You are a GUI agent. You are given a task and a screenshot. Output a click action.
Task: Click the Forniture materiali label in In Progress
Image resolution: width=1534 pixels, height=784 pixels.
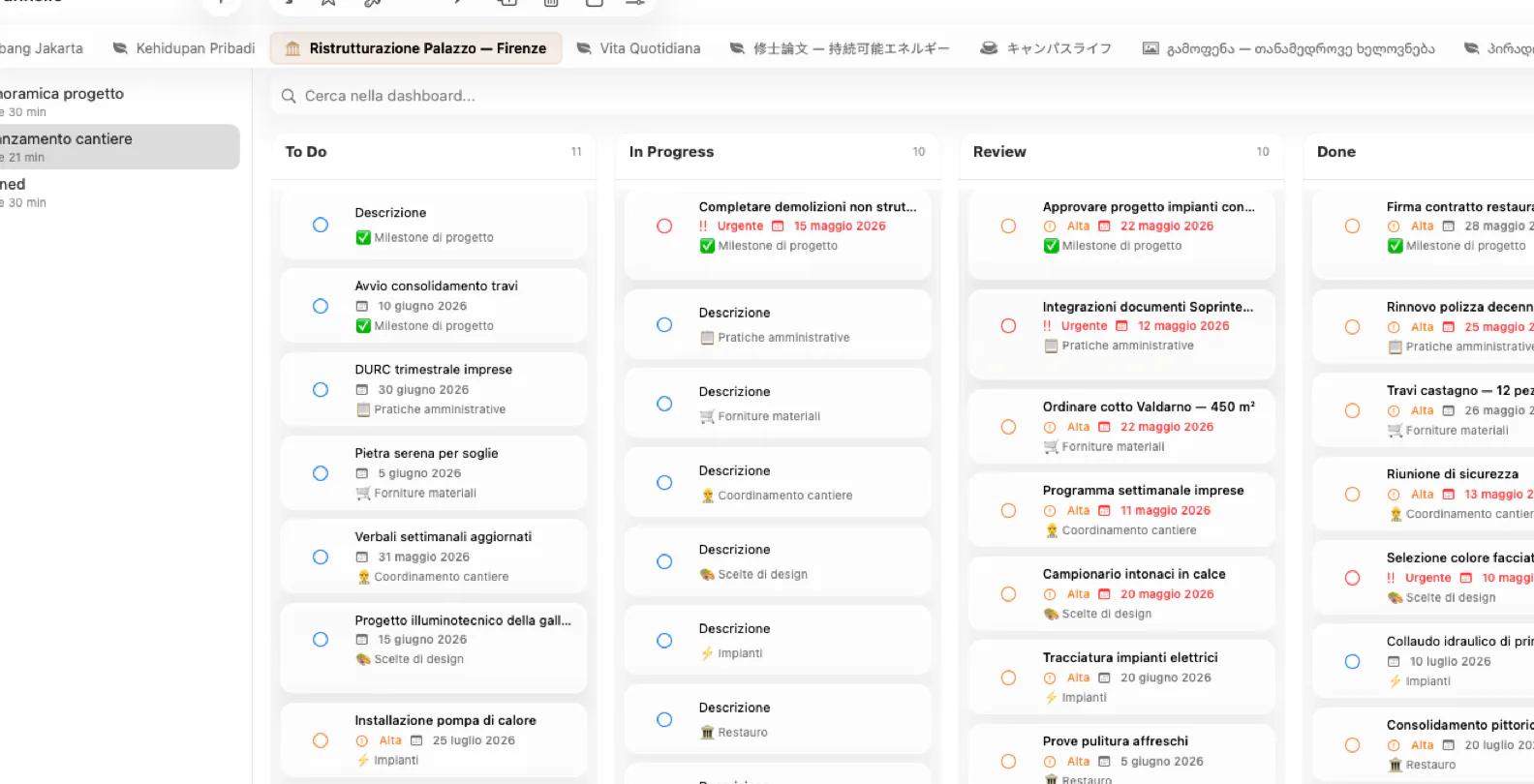pyautogui.click(x=769, y=417)
